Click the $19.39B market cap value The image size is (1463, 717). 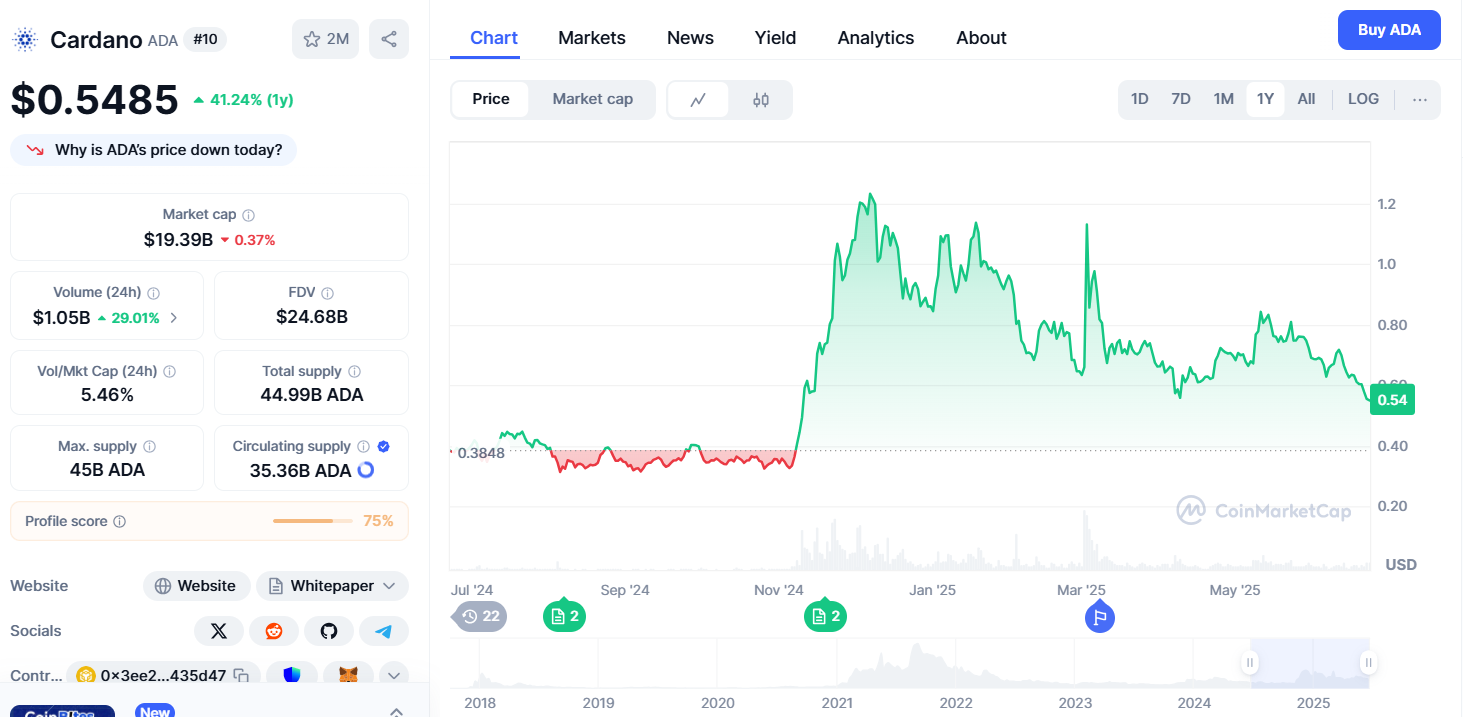[x=178, y=240]
